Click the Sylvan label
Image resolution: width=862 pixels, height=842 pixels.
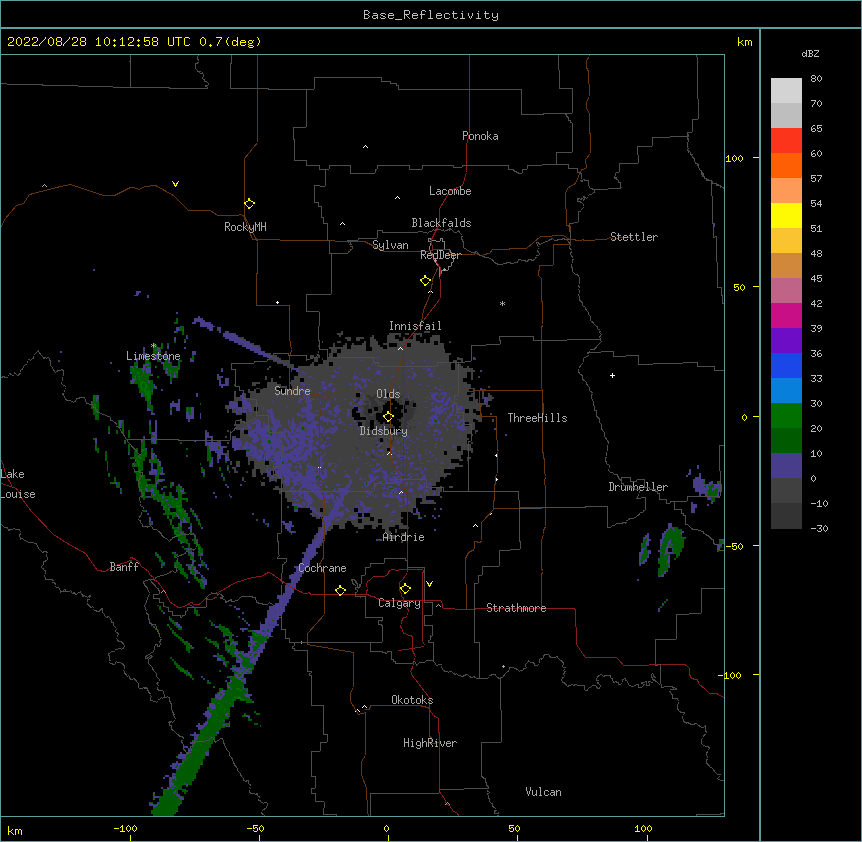tap(390, 245)
